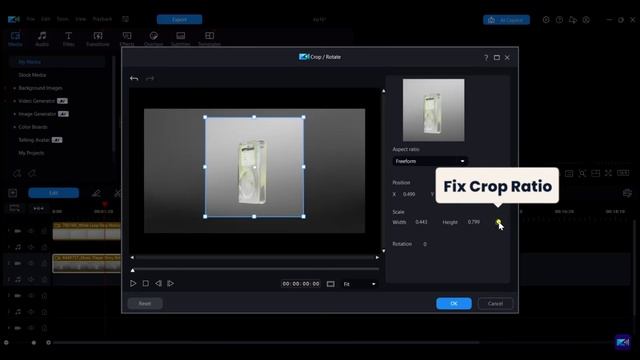Click the Reset button
The height and width of the screenshot is (360, 640).
[x=145, y=303]
